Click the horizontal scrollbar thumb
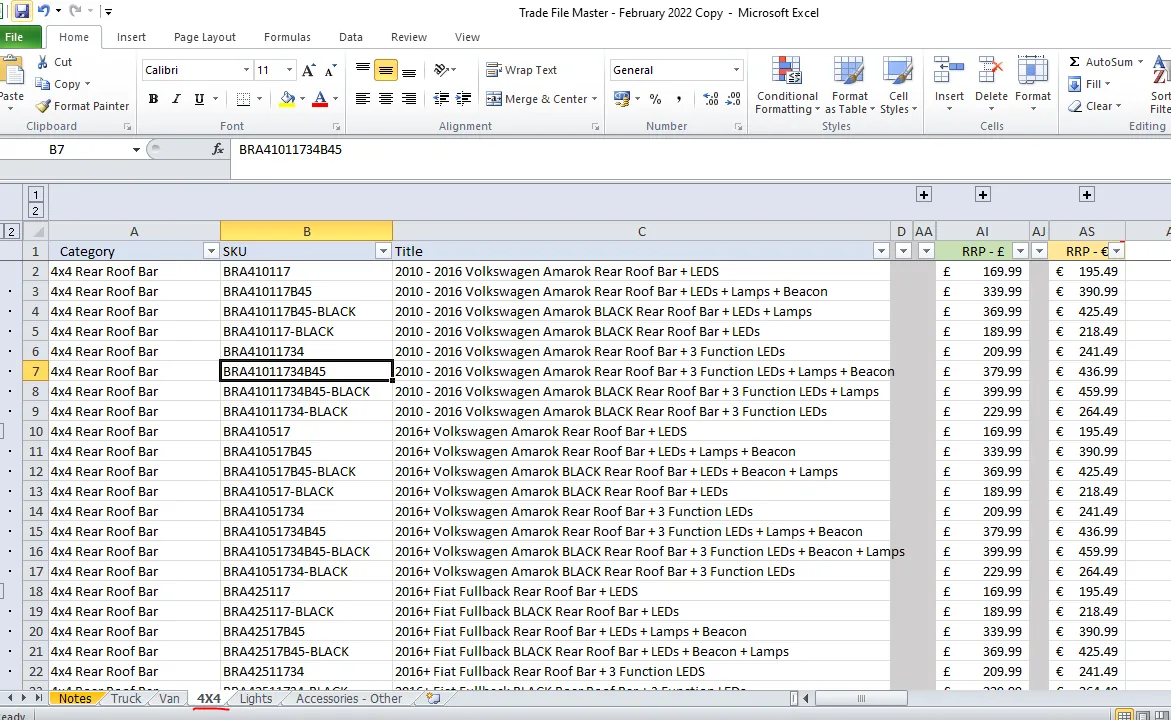This screenshot has width=1171, height=720. pos(860,698)
